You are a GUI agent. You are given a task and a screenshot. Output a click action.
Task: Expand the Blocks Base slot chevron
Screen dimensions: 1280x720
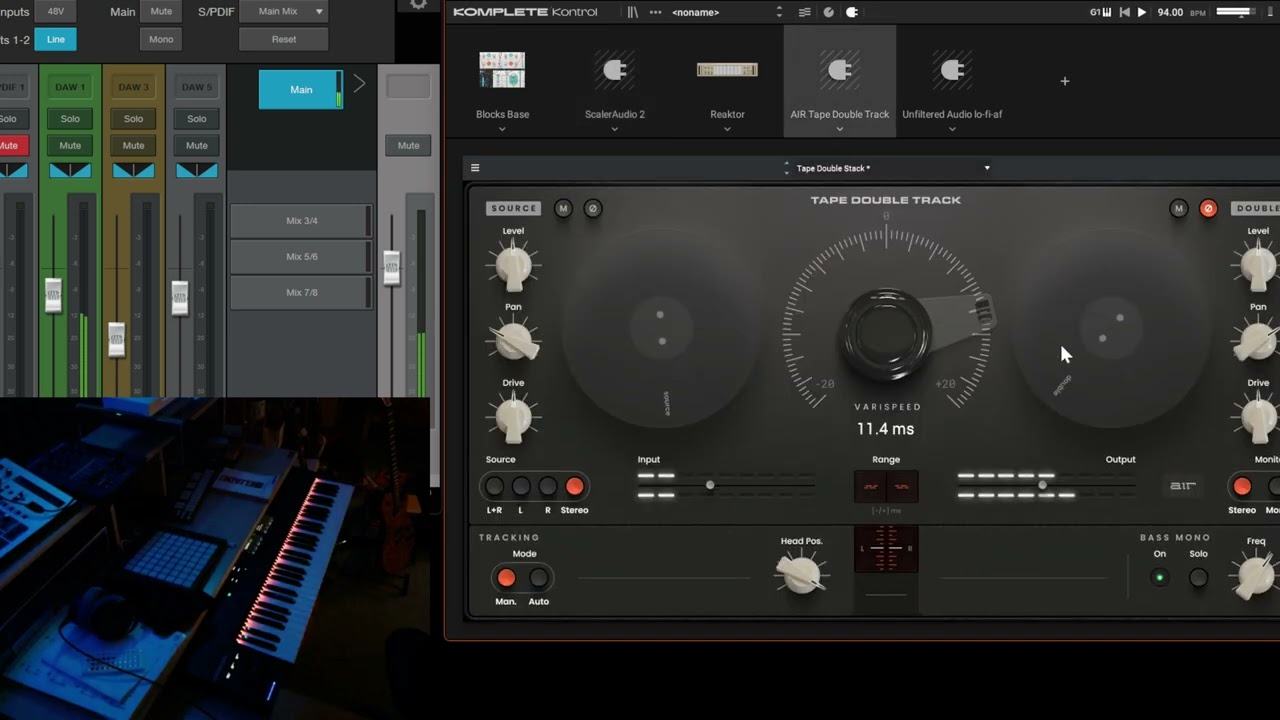point(502,129)
